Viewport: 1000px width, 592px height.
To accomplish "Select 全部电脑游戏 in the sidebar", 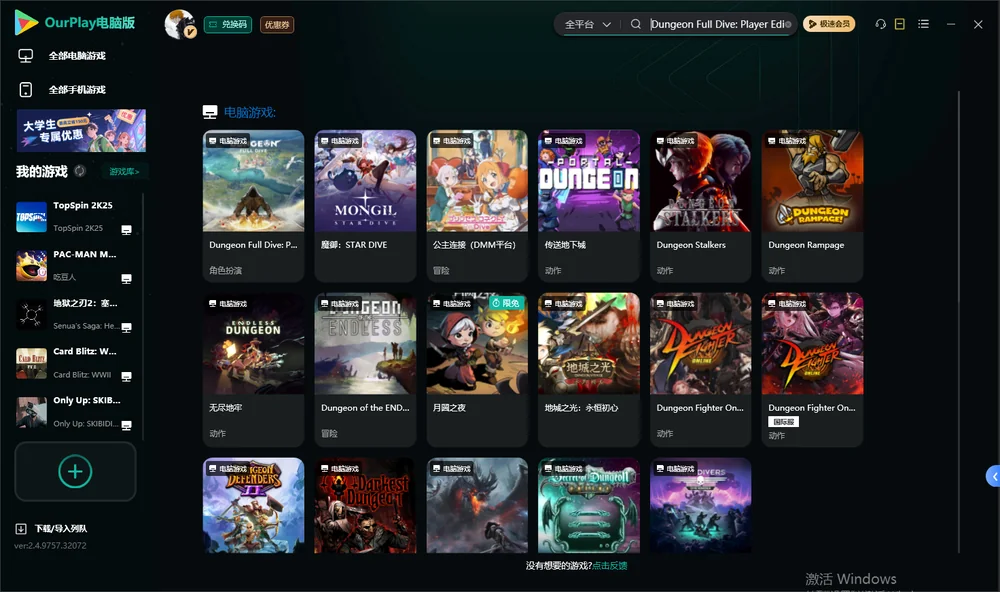I will (x=77, y=56).
